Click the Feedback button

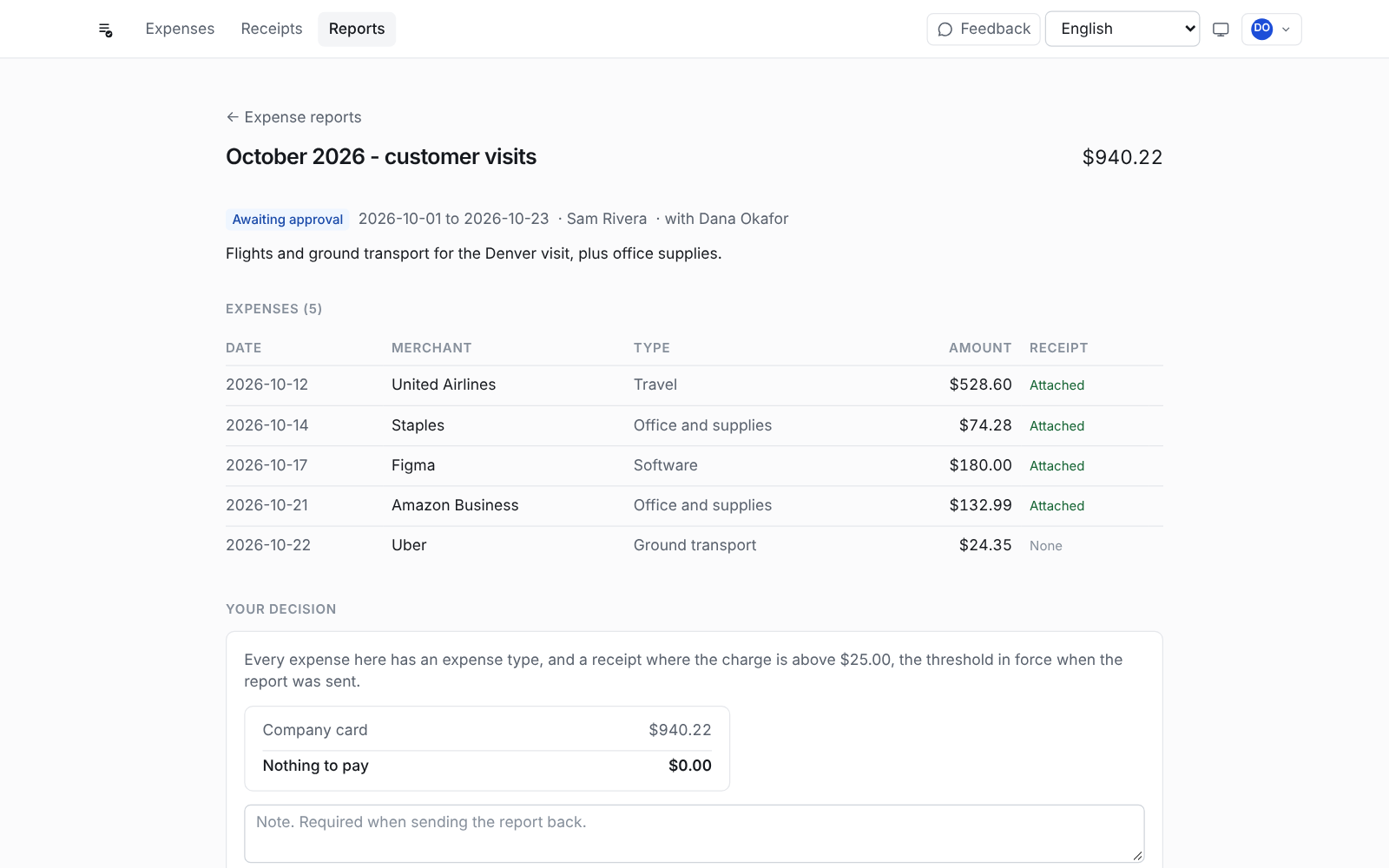(x=984, y=29)
